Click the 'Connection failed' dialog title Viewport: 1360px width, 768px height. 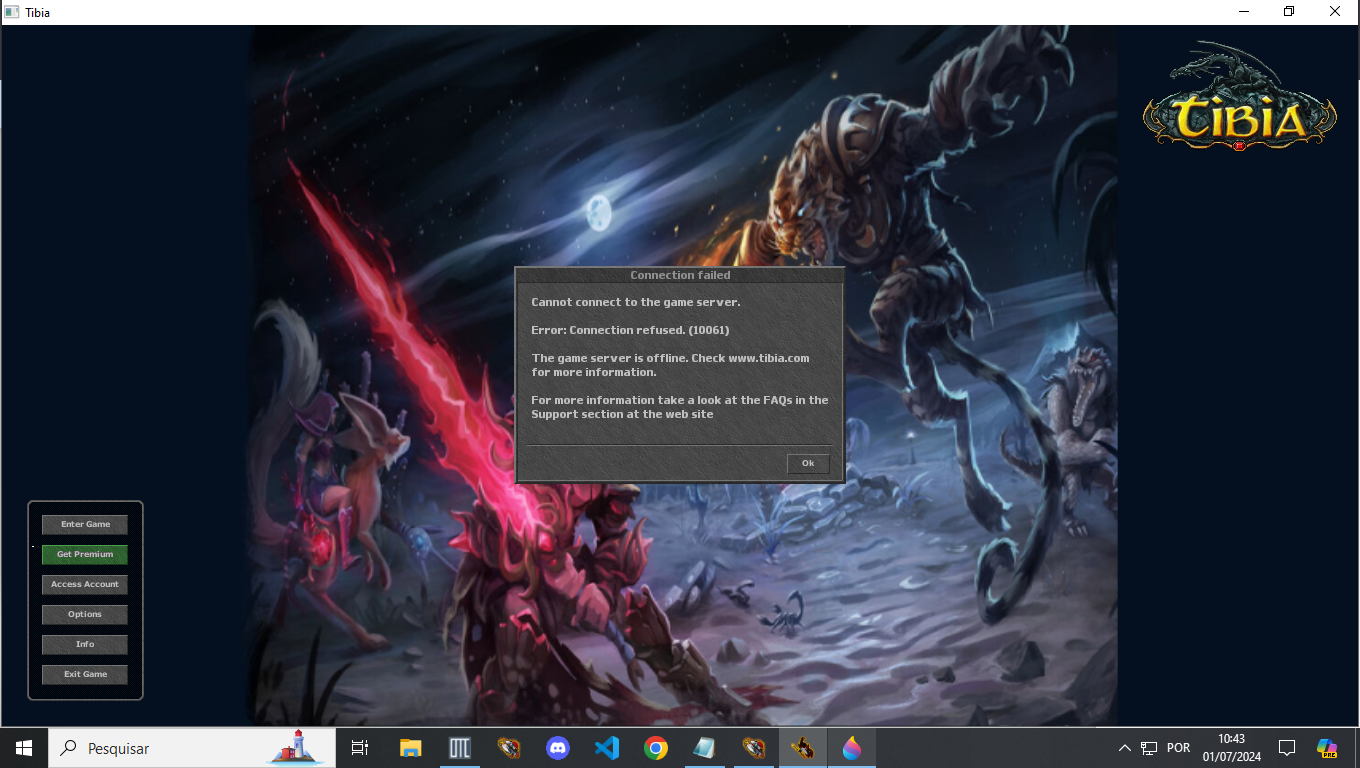click(x=680, y=275)
